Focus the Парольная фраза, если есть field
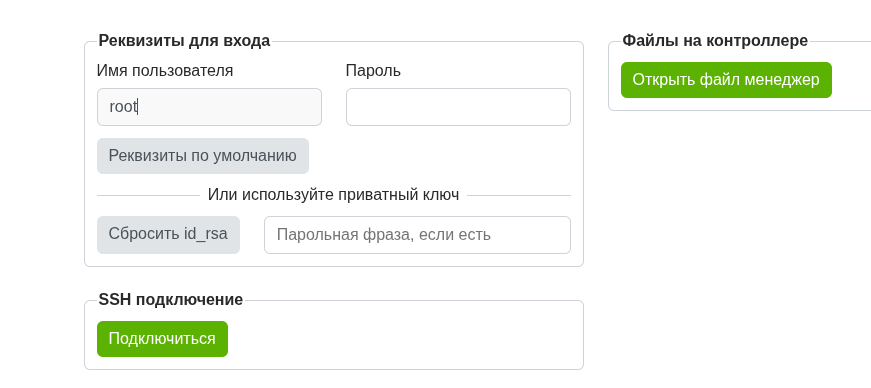The height and width of the screenshot is (388, 871). [x=417, y=235]
